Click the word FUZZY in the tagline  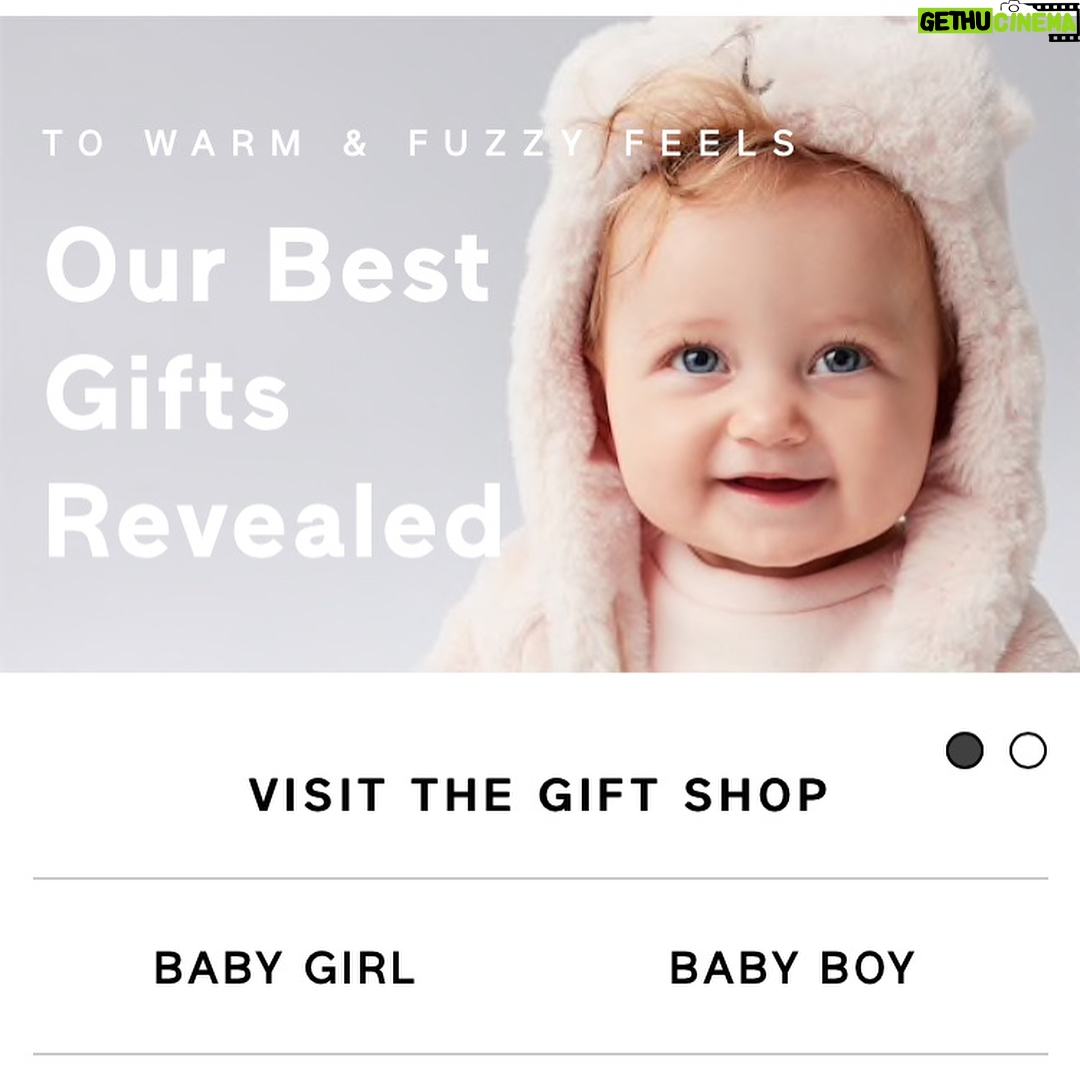[497, 143]
